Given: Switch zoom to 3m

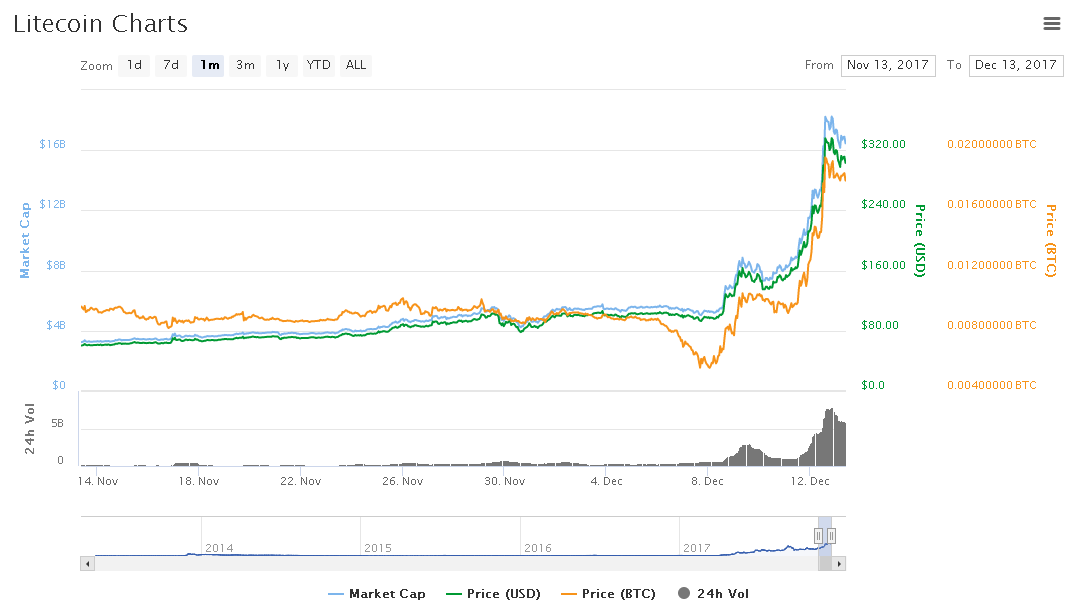Looking at the screenshot, I should pos(245,65).
